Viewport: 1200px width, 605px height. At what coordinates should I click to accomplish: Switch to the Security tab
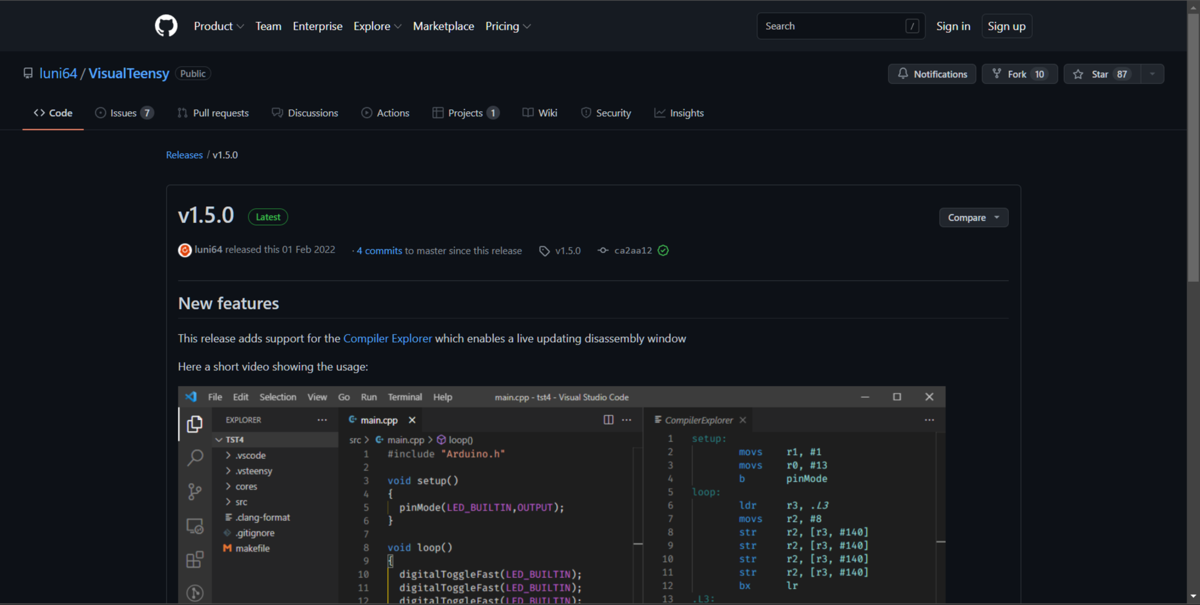[x=606, y=113]
